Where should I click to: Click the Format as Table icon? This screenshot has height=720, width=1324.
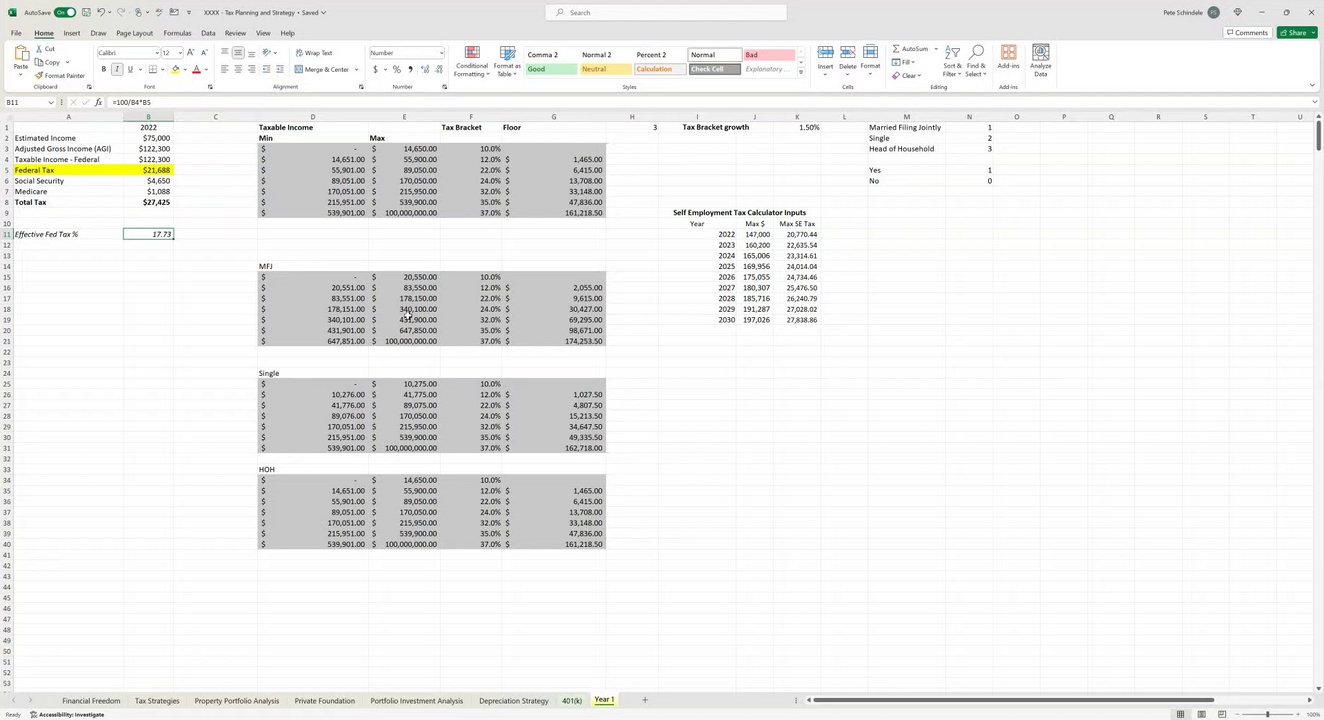tap(507, 53)
